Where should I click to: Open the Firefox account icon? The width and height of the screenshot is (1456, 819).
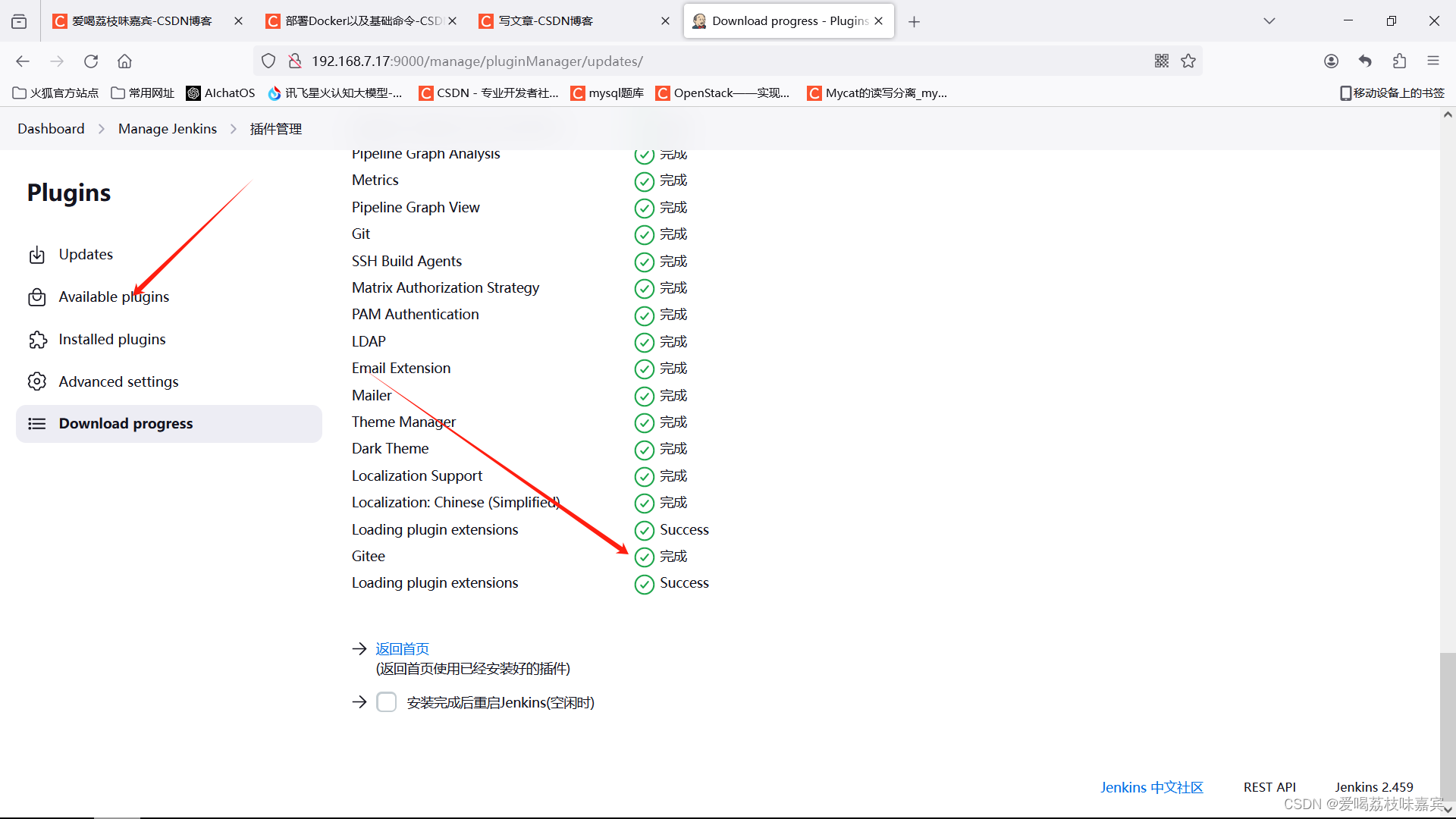coord(1331,61)
